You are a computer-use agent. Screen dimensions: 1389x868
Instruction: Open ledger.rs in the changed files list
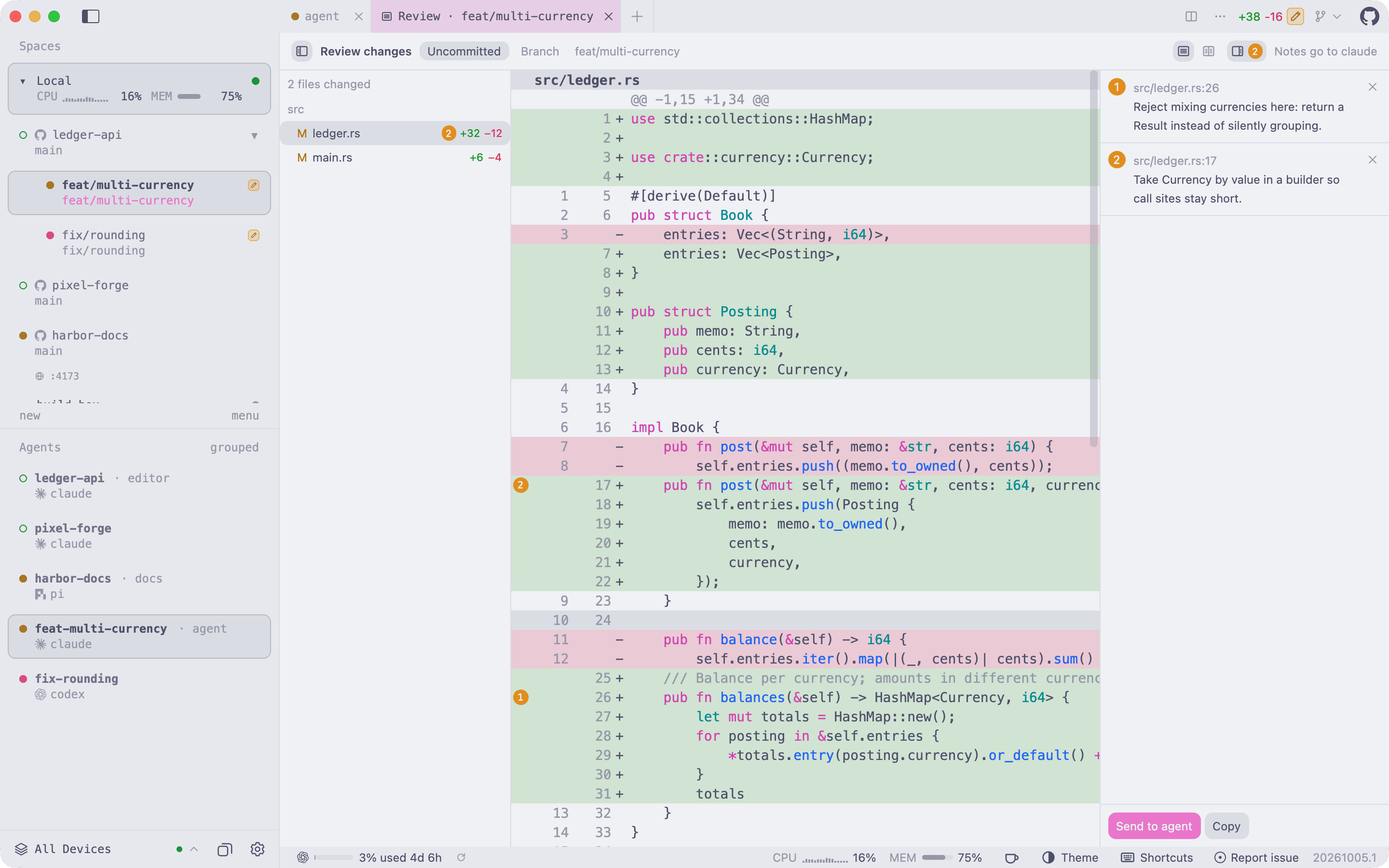[395, 133]
